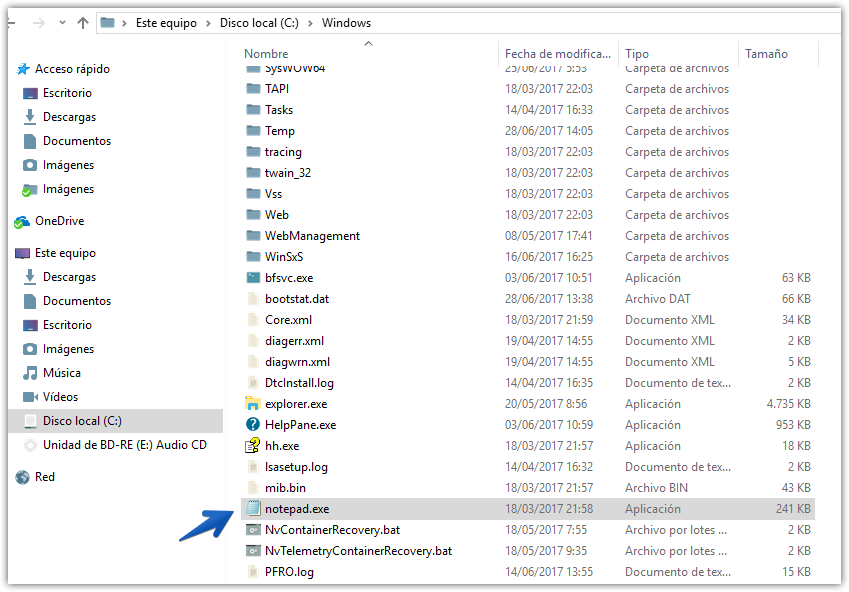
Task: Click HelpPane.exe question mark icon
Action: (x=253, y=425)
